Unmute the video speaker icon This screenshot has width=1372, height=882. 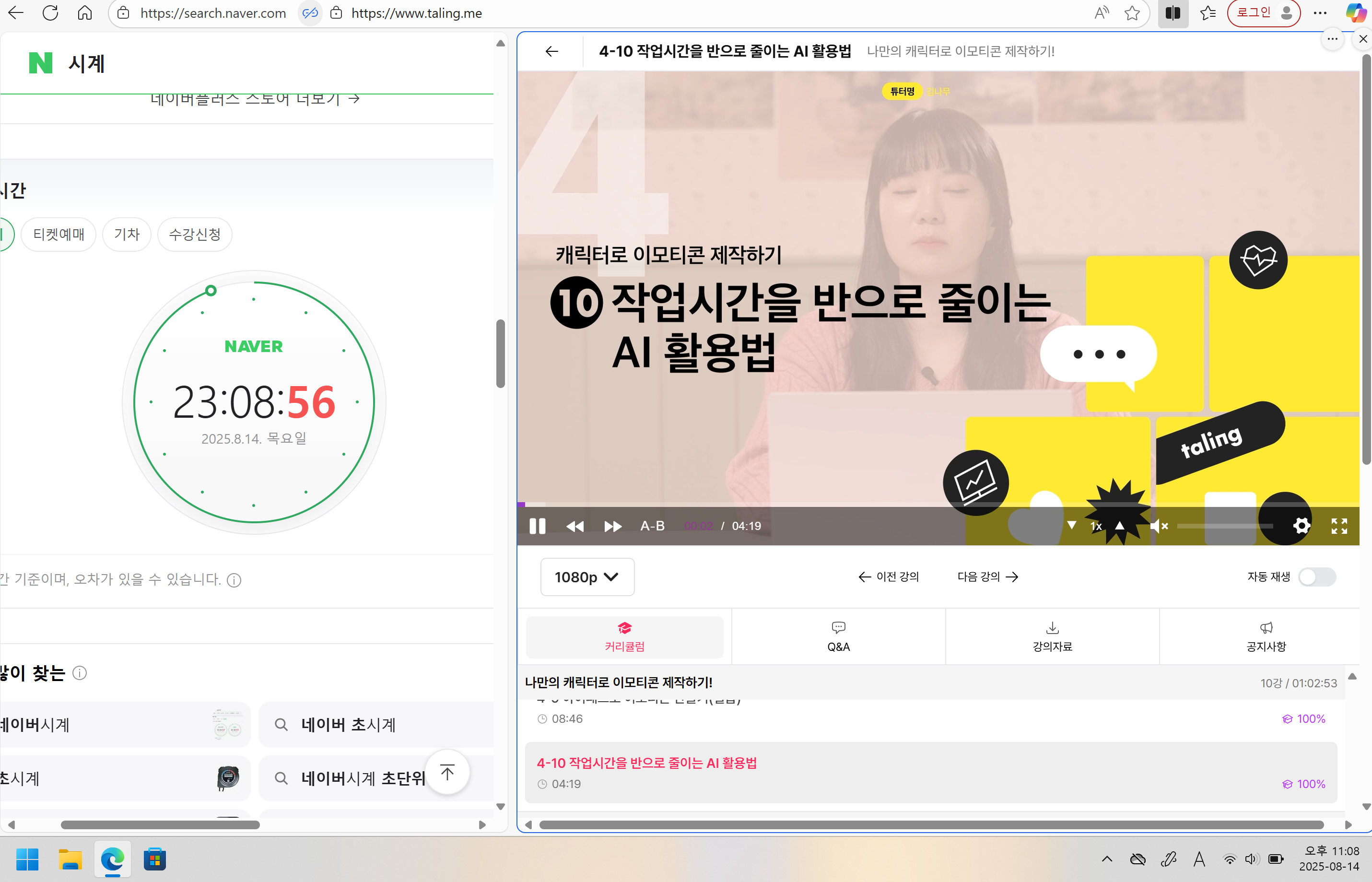pyautogui.click(x=1159, y=526)
